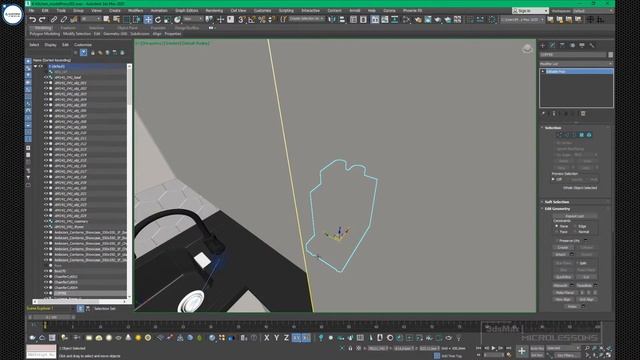Open the Select by Name dialog icon
The width and height of the screenshot is (640, 360).
point(116,20)
